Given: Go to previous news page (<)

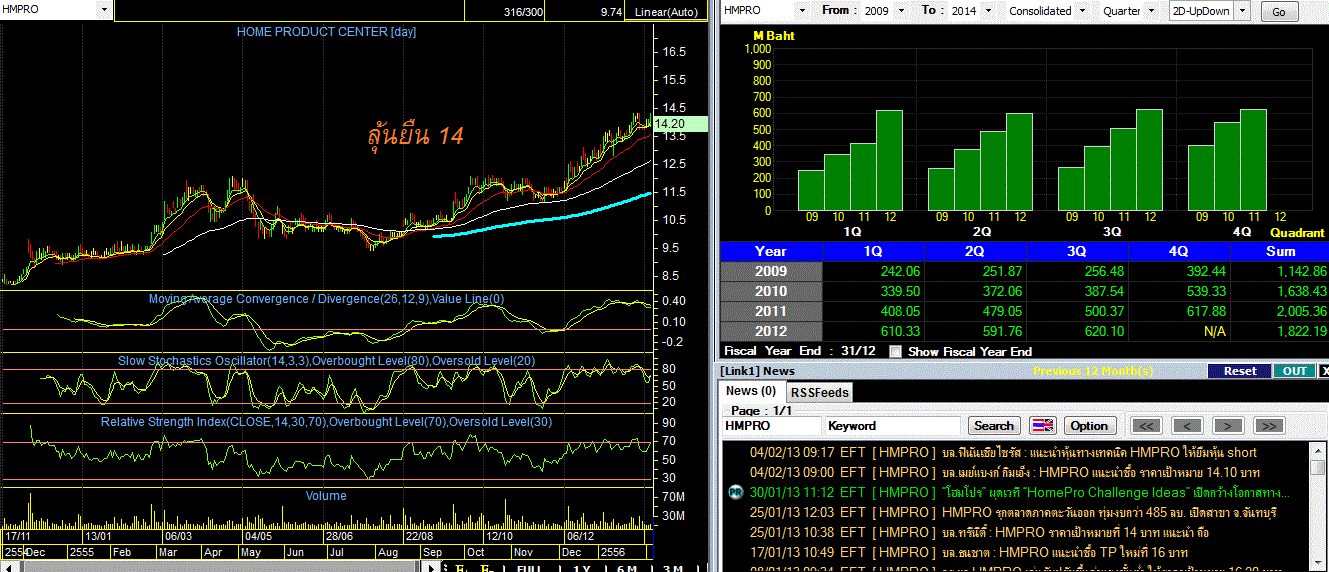Looking at the screenshot, I should [1187, 425].
